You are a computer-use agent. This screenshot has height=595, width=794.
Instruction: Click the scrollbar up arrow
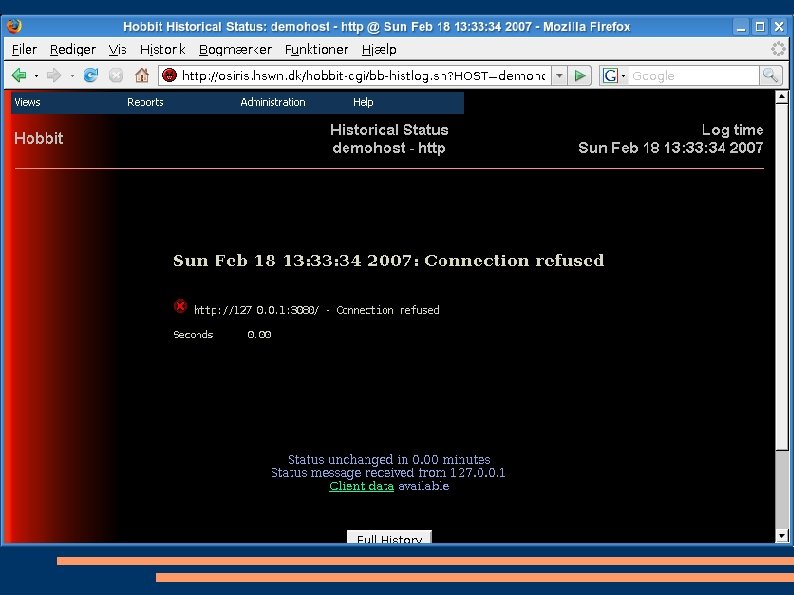(782, 97)
